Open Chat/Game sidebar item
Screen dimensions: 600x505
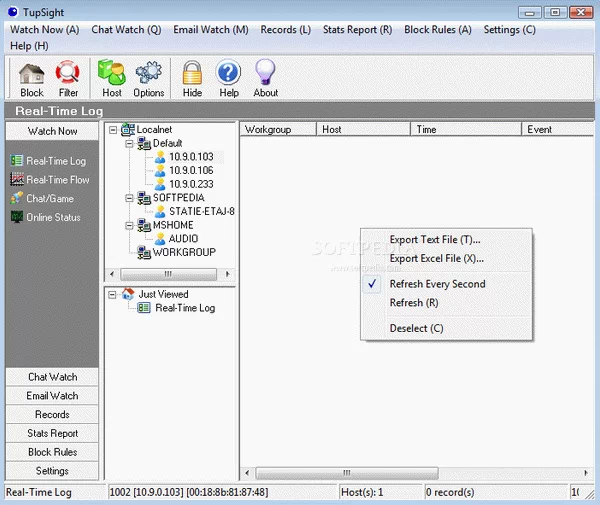[50, 199]
